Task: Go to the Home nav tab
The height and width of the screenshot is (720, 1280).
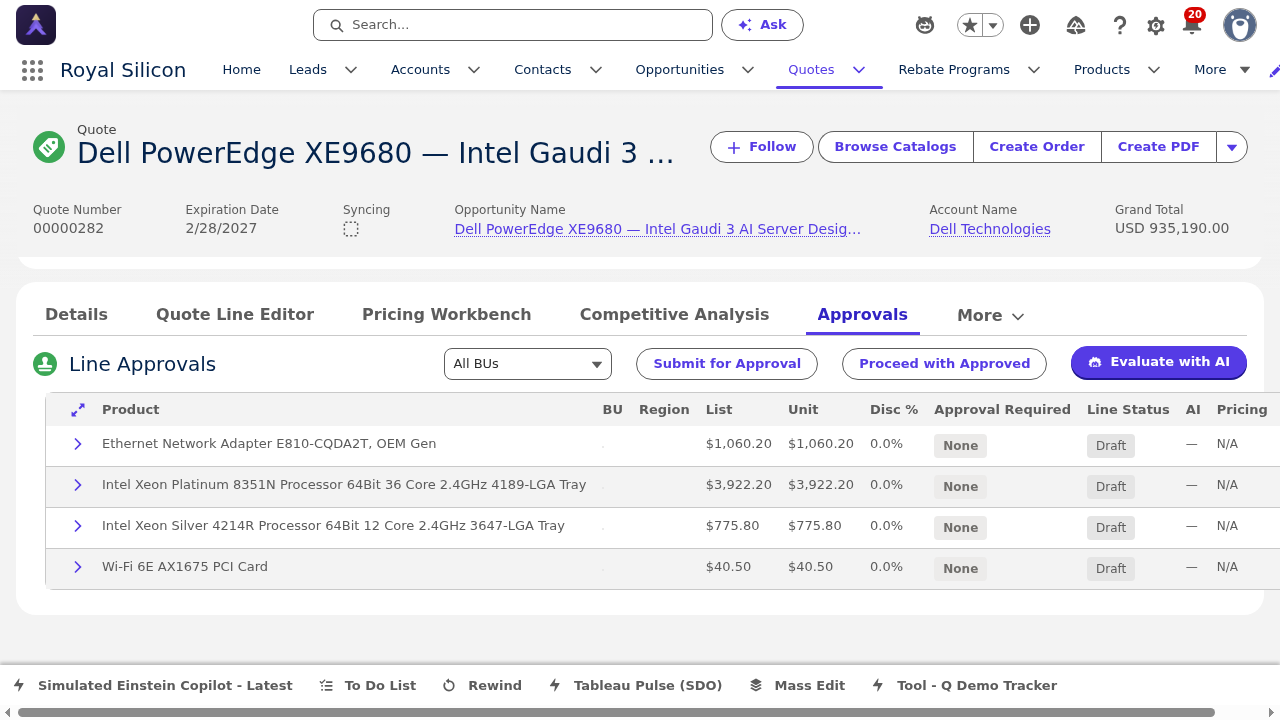Action: (x=241, y=70)
